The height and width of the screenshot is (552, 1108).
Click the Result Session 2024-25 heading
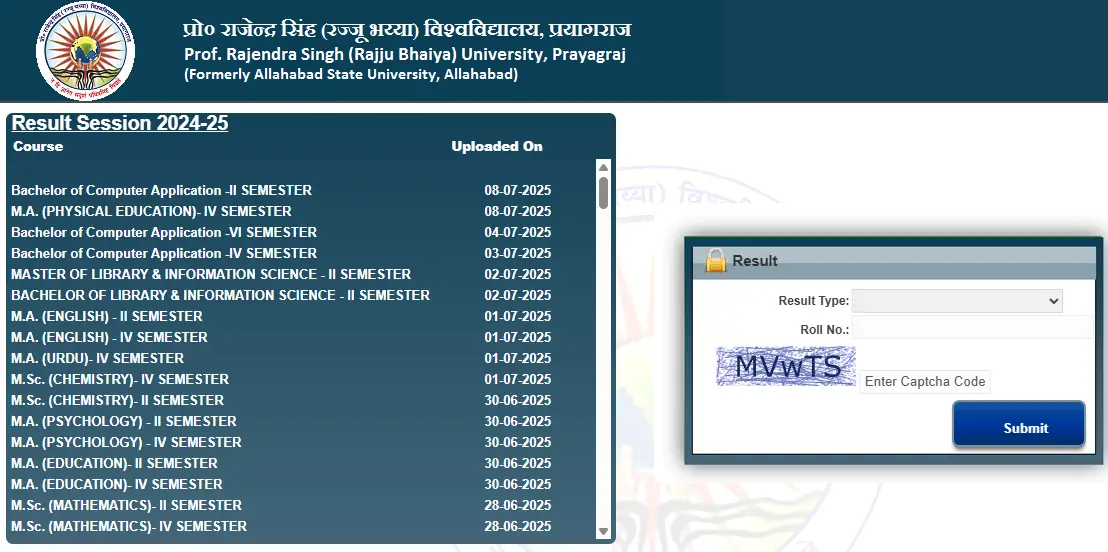click(x=120, y=123)
